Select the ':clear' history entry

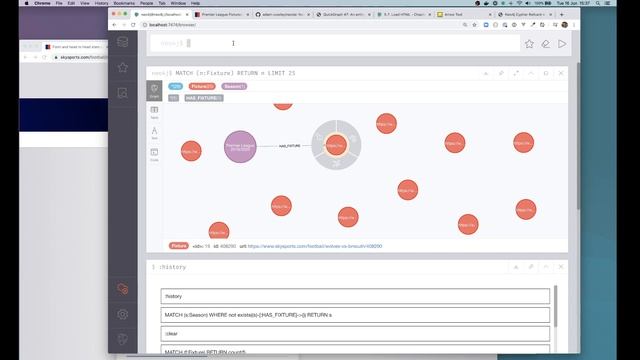coord(355,334)
